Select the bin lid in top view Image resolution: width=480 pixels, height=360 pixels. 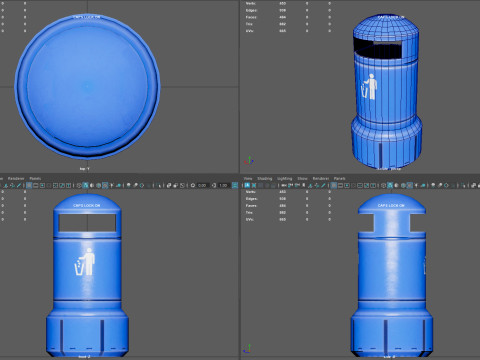[87, 86]
